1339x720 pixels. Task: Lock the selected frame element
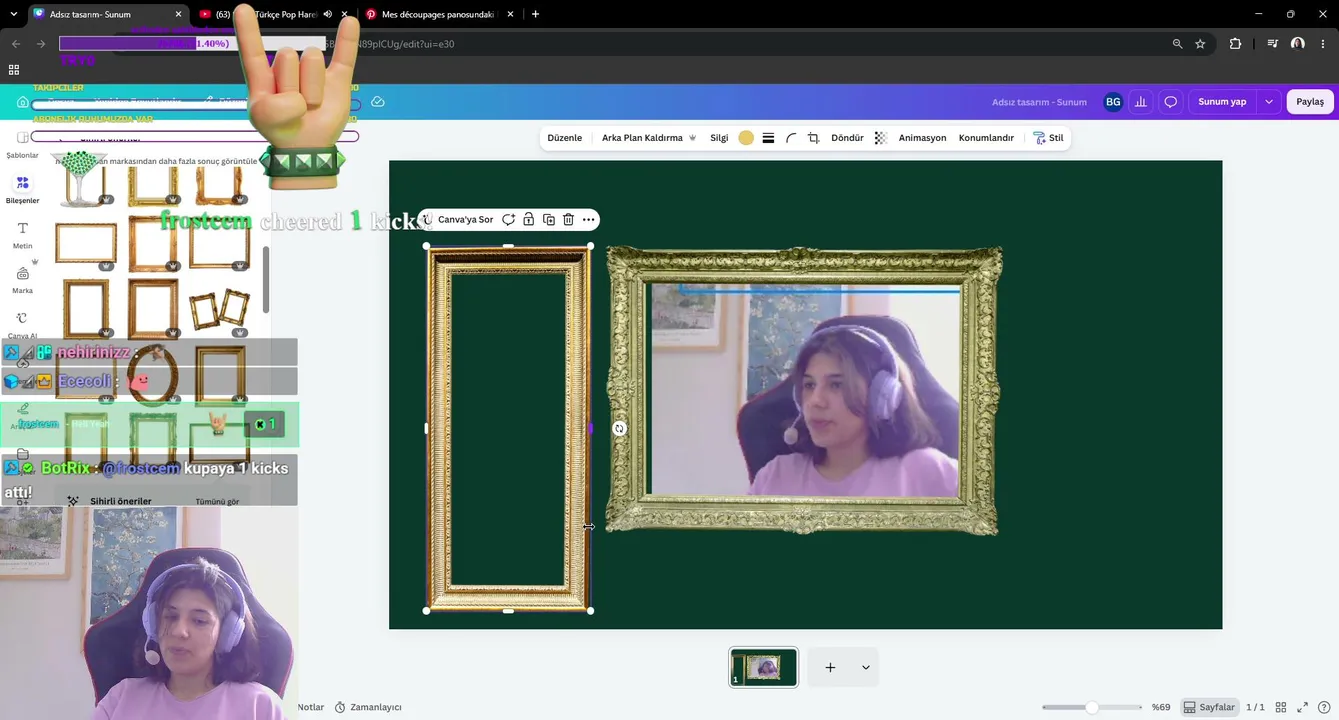point(528,219)
